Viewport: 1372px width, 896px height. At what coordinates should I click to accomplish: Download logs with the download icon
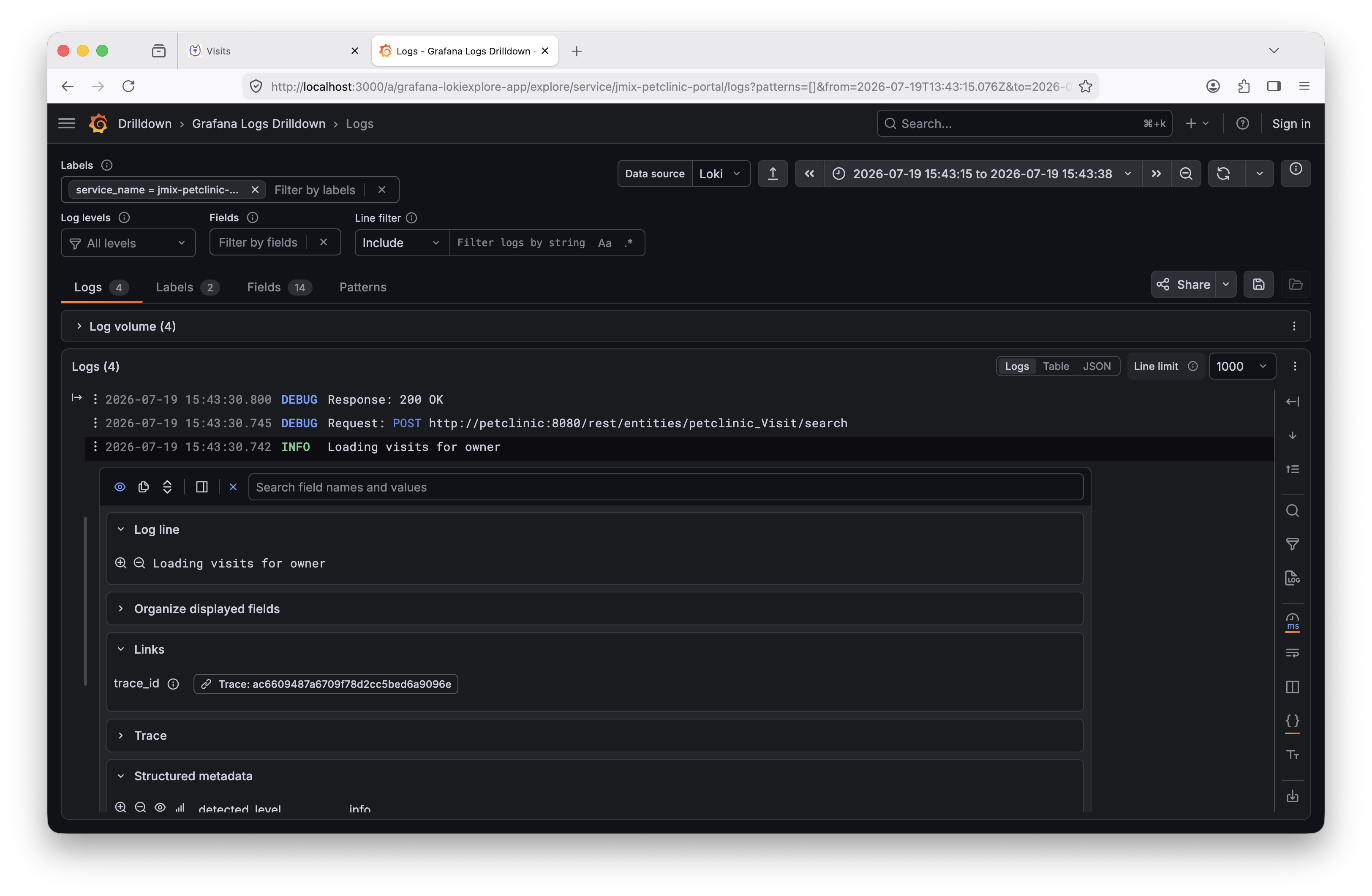point(1293,796)
